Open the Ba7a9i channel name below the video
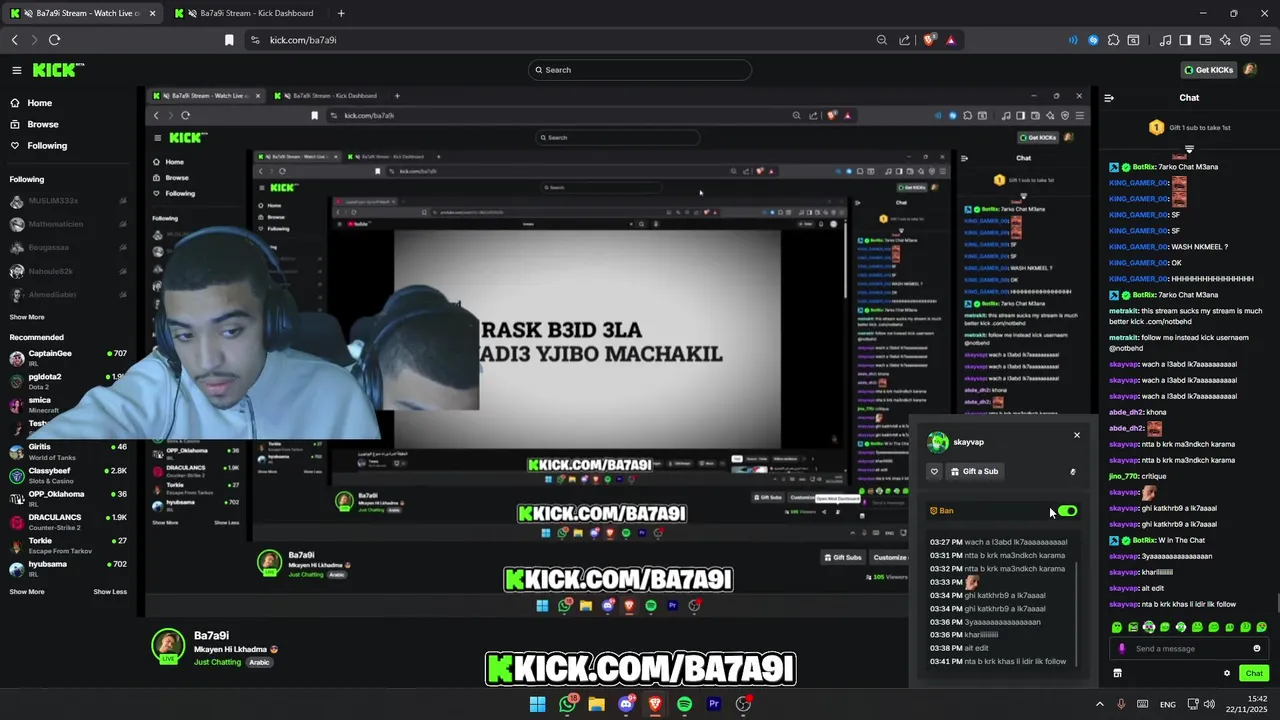 (211, 636)
